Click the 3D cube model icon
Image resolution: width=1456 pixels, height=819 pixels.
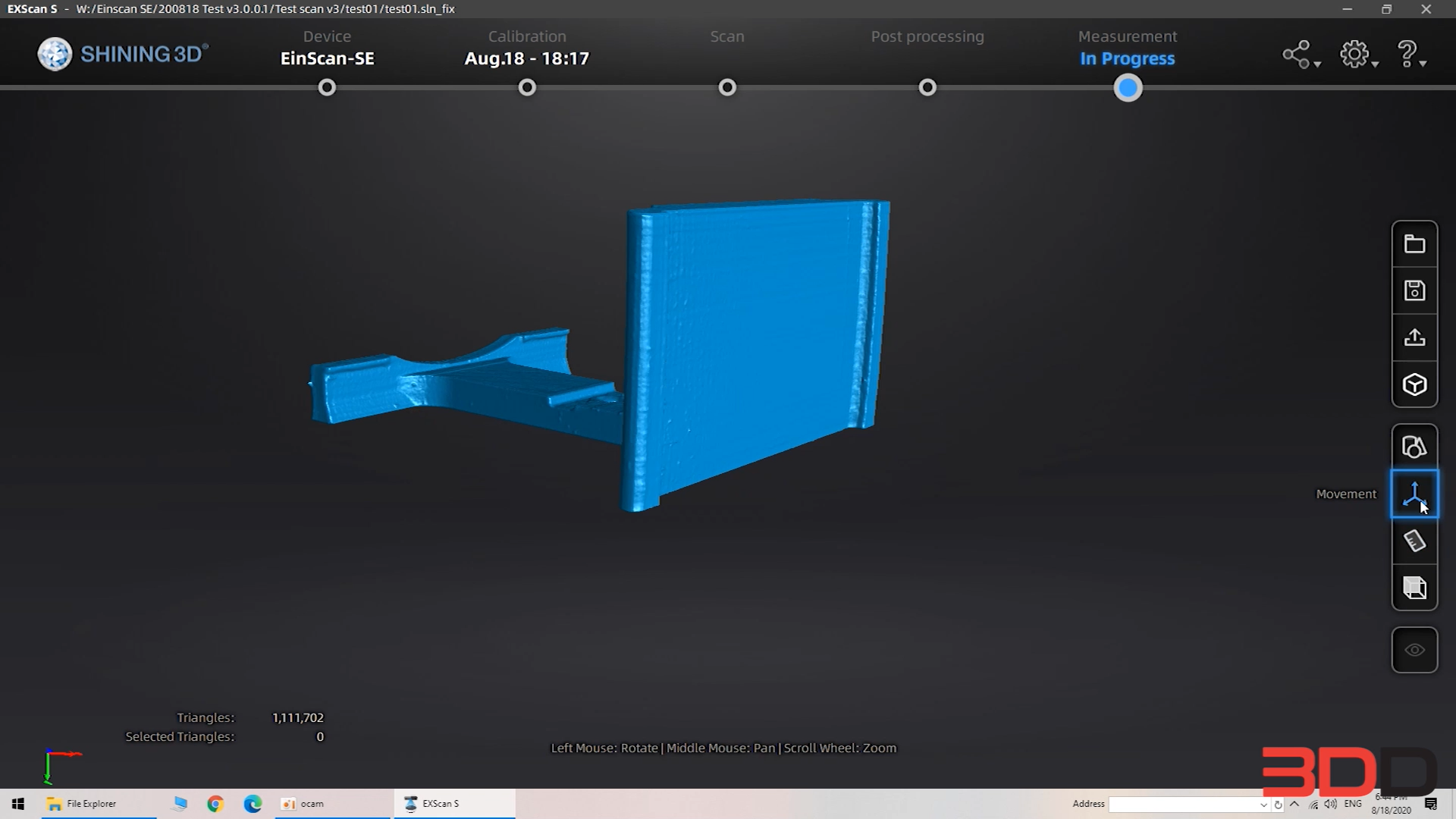(x=1414, y=385)
